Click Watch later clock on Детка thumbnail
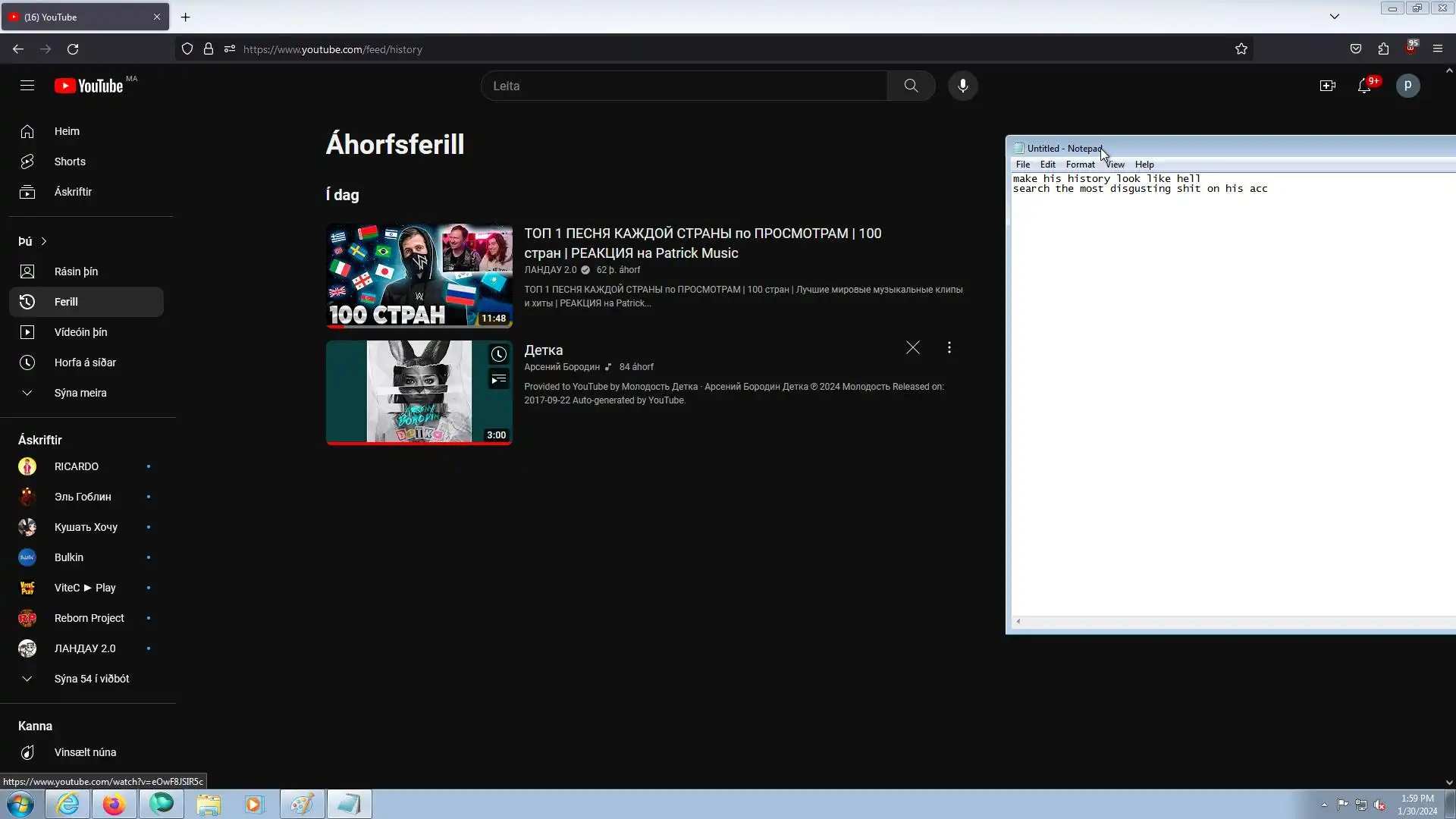Screen dimensions: 1456x819 tap(498, 354)
